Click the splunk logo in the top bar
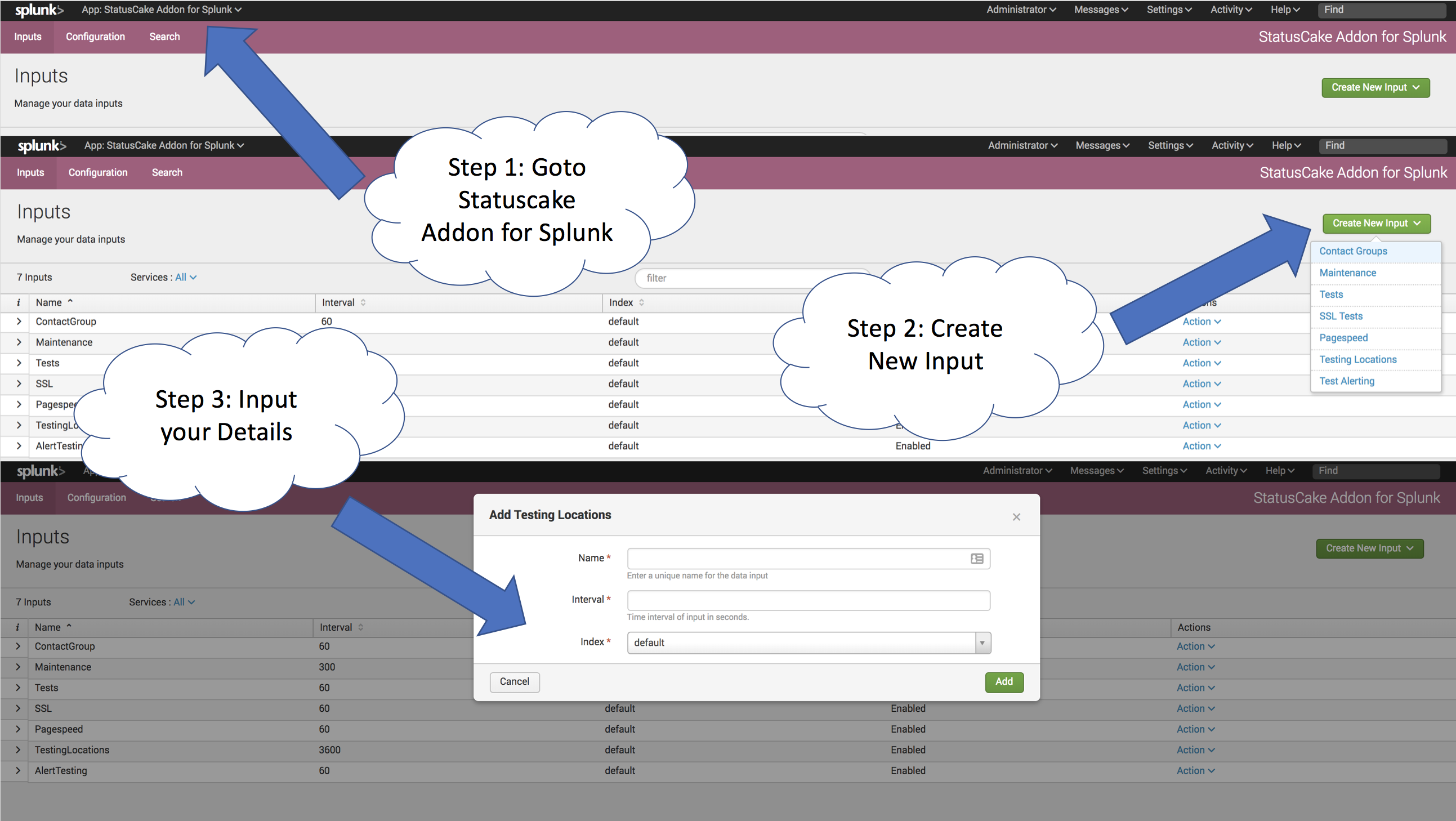This screenshot has width=1456, height=821. pyautogui.click(x=39, y=10)
